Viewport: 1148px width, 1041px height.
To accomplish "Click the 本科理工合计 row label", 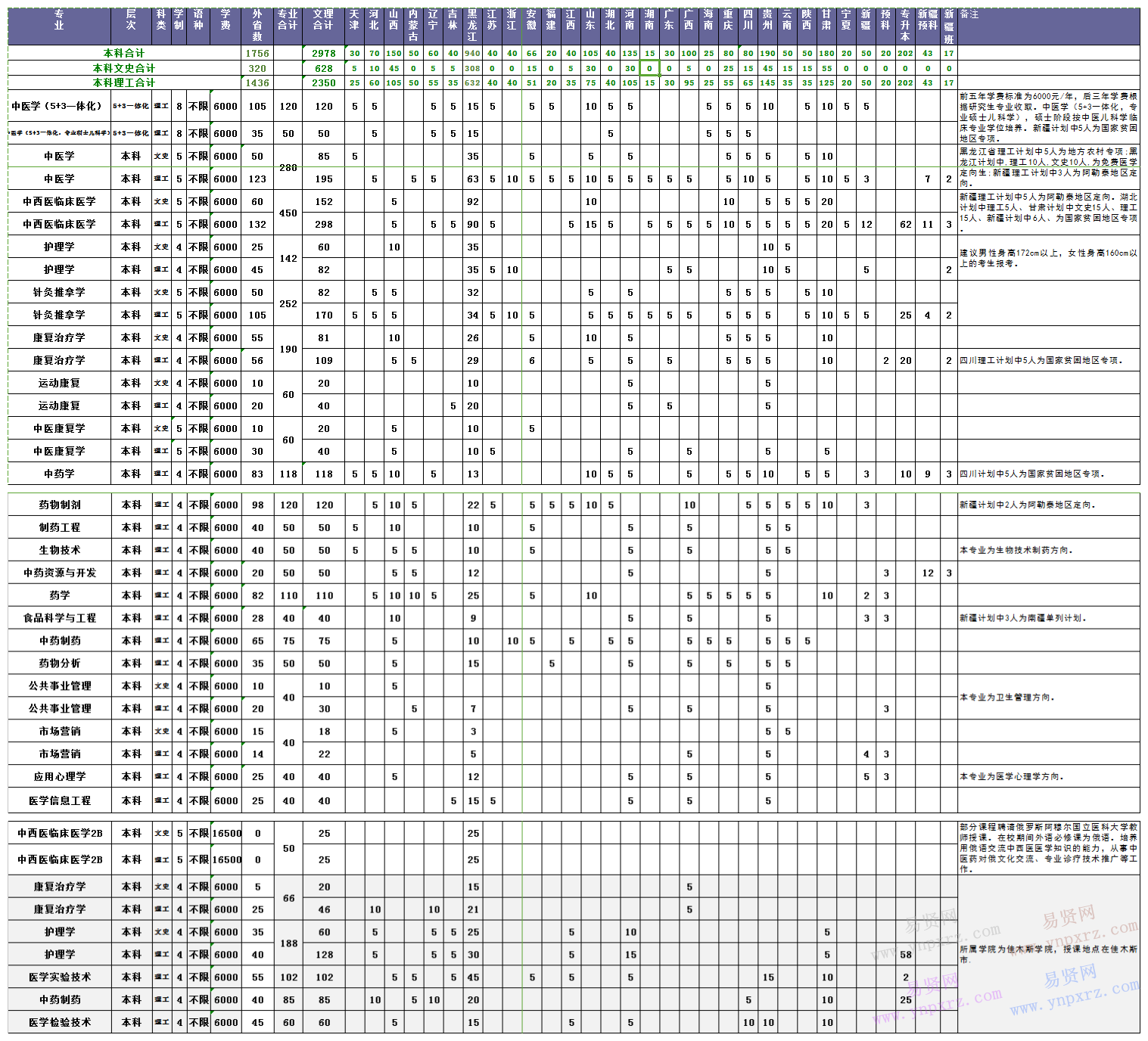I will click(x=124, y=82).
